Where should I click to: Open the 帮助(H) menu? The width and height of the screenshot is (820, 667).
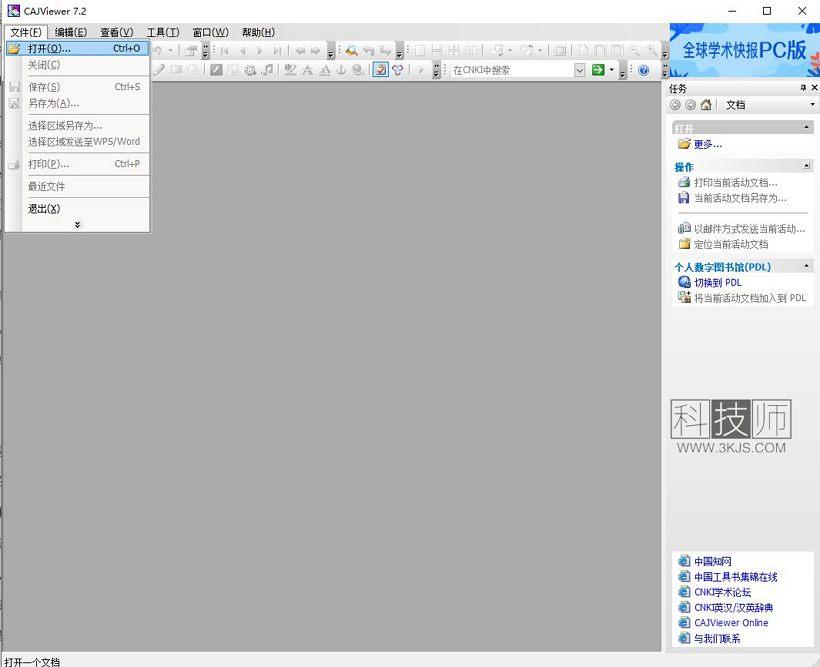pos(258,32)
